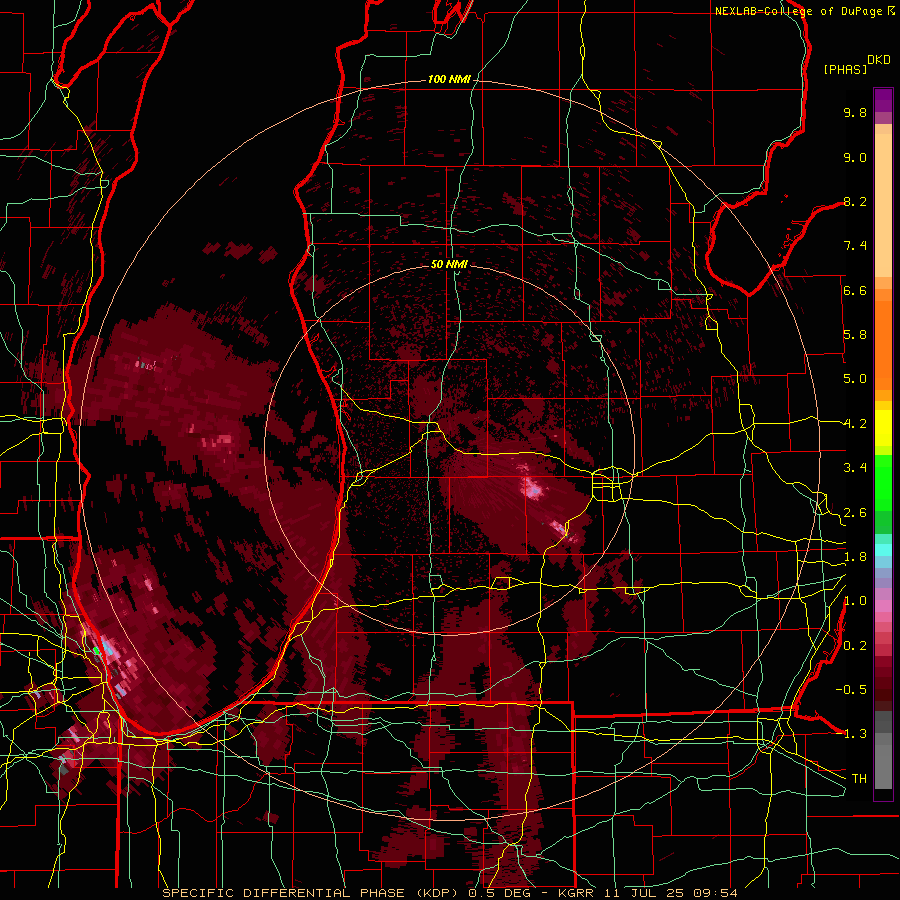This screenshot has height=900, width=900.
Task: Click the 100 NMI range ring label
Action: (449, 79)
